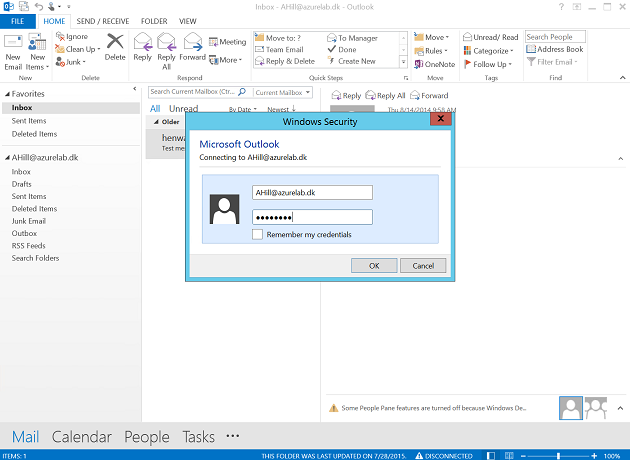Open Clean Up options
Viewport: 630px width, 460px height.
(x=78, y=49)
